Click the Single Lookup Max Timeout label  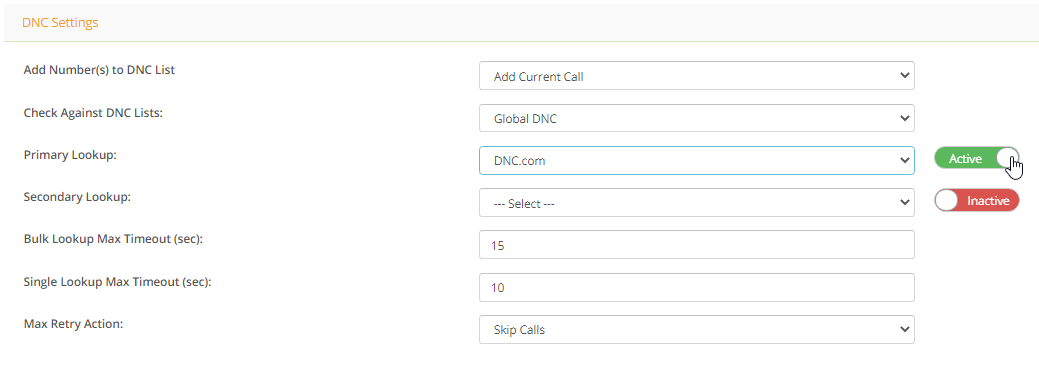pyautogui.click(x=117, y=282)
